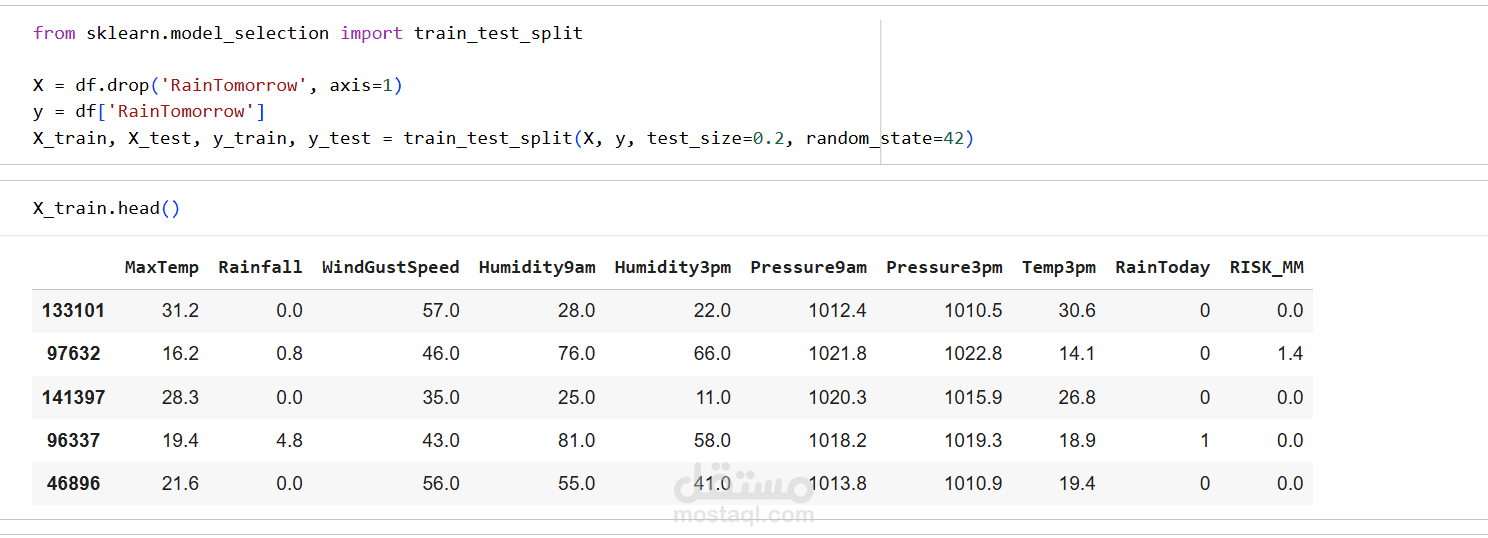Select the WindGustSpeed column header
Screen dimensions: 1488x538
coord(390,267)
